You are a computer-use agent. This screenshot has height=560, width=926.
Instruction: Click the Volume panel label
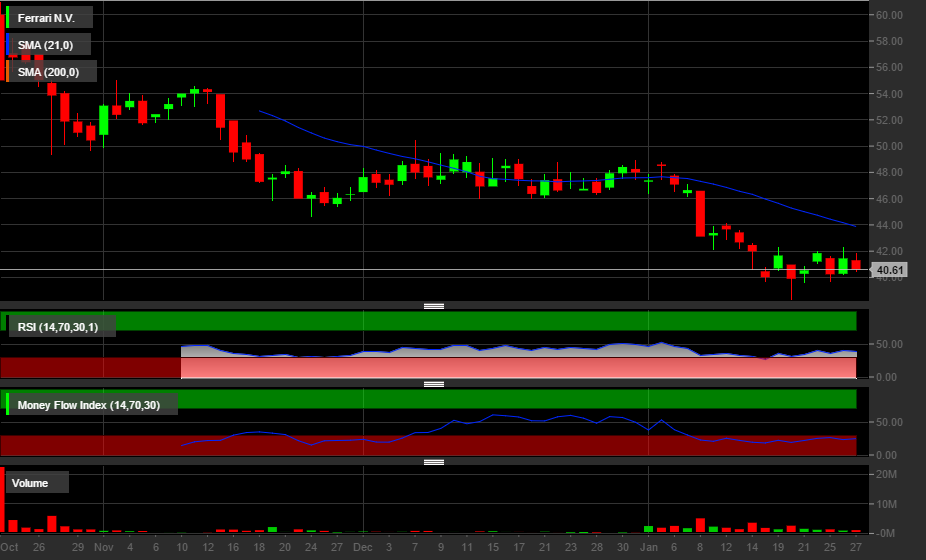37,483
